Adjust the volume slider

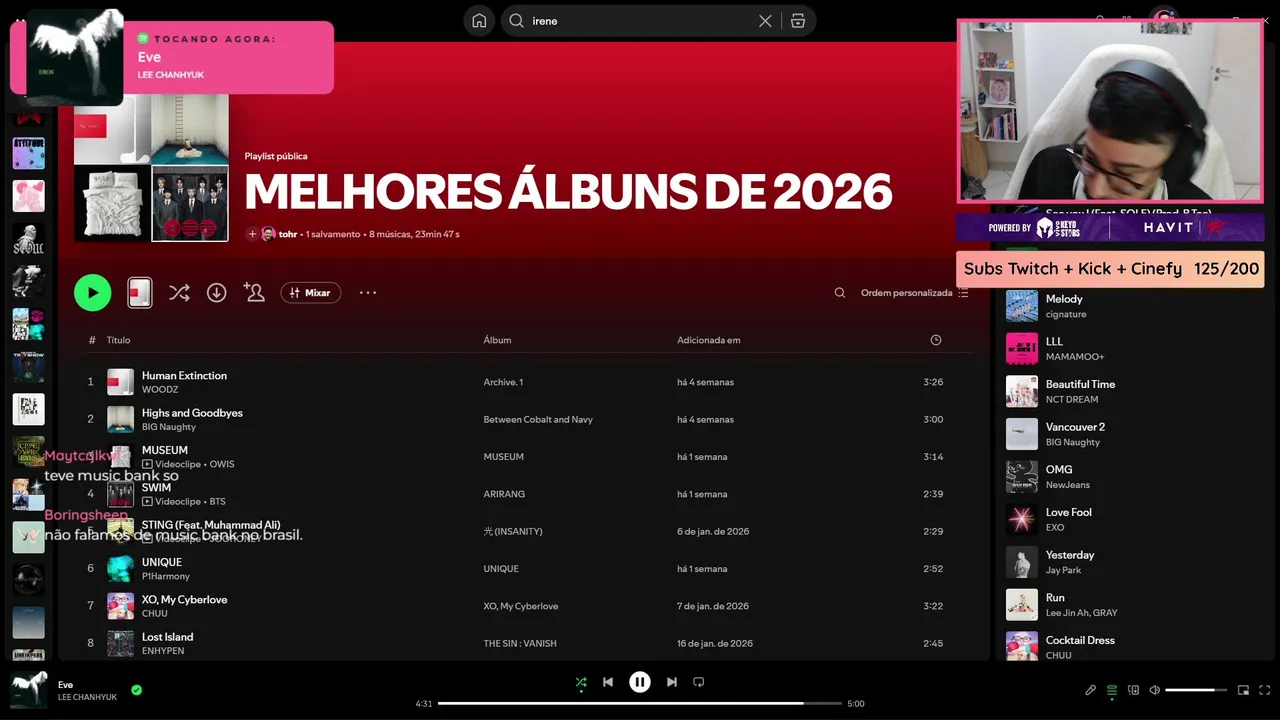[1196, 690]
